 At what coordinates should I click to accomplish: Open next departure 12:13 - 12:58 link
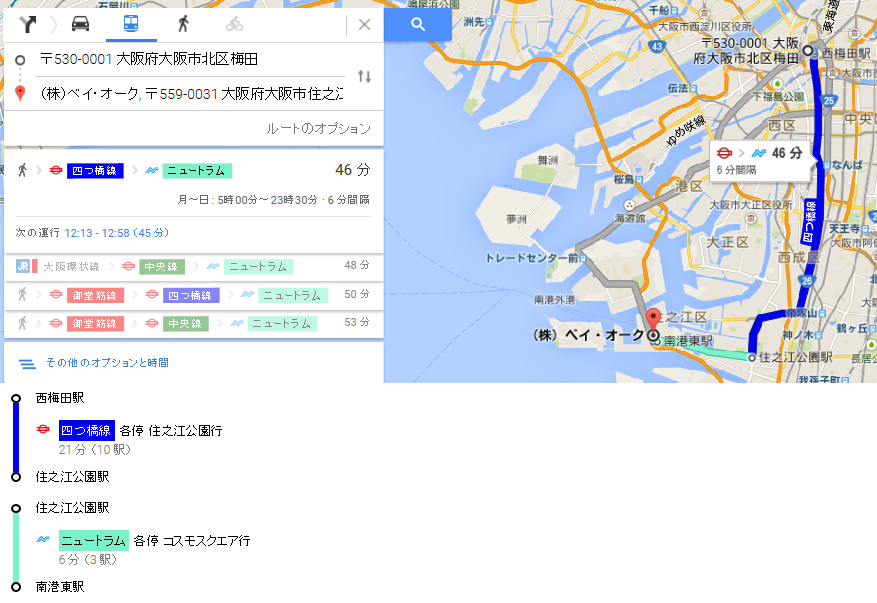[116, 233]
